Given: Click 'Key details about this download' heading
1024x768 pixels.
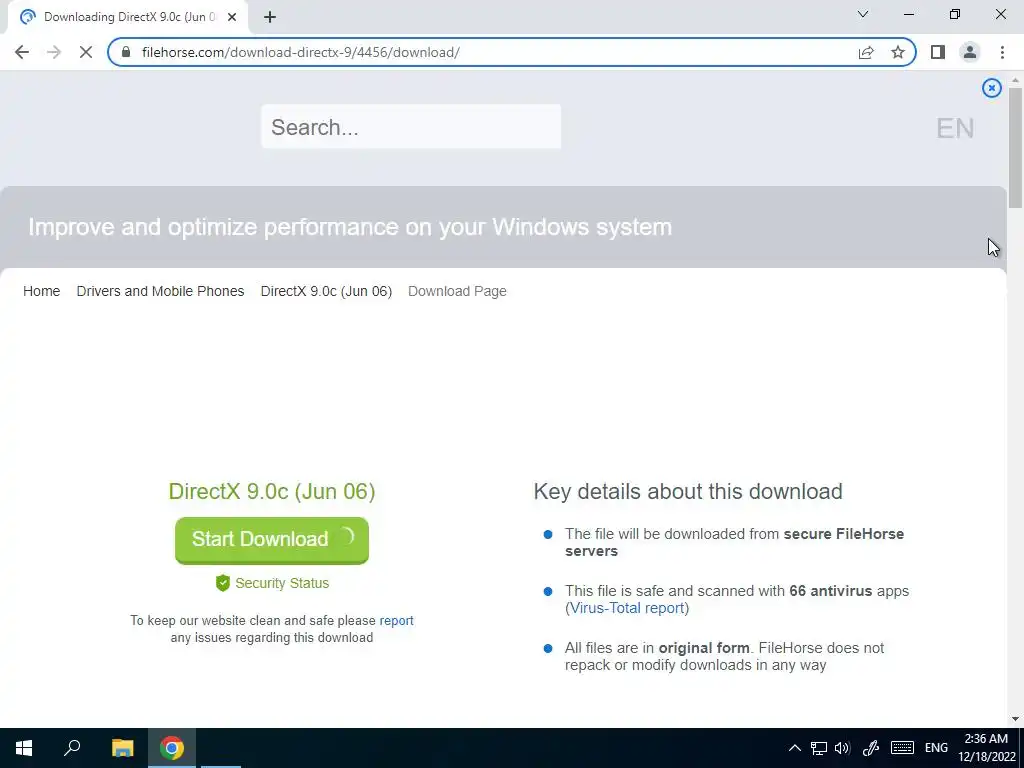Looking at the screenshot, I should (688, 491).
